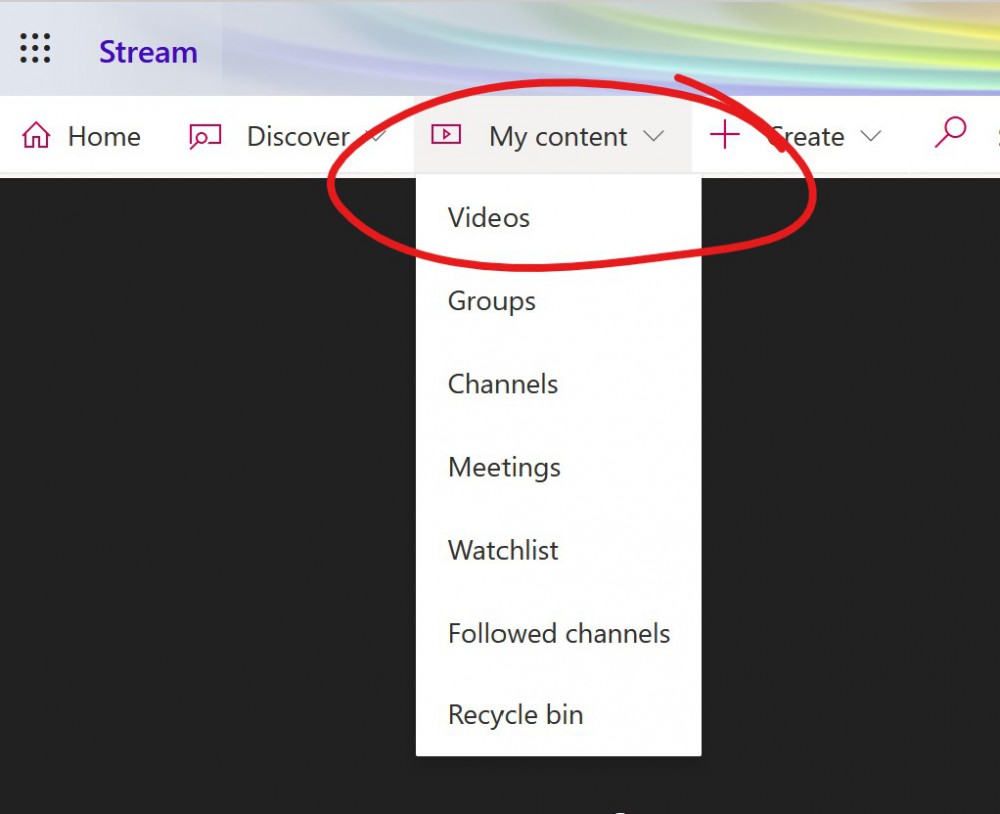Open your Watchlist from the menu
The height and width of the screenshot is (814, 1000).
point(502,550)
